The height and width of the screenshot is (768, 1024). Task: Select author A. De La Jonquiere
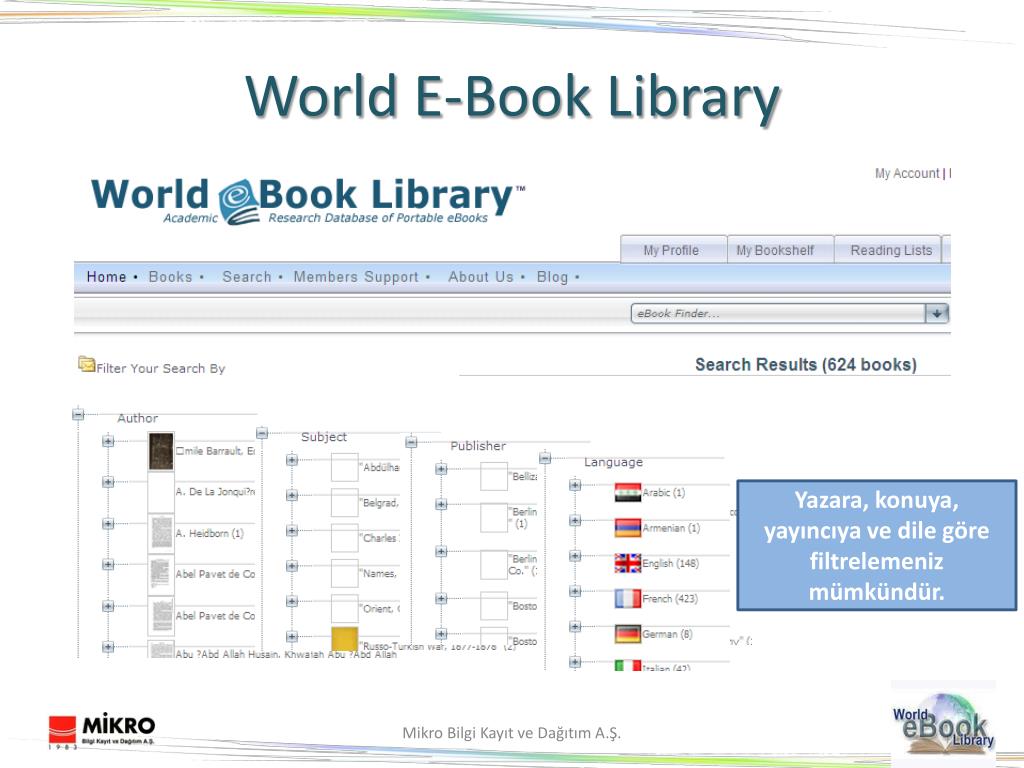click(215, 491)
